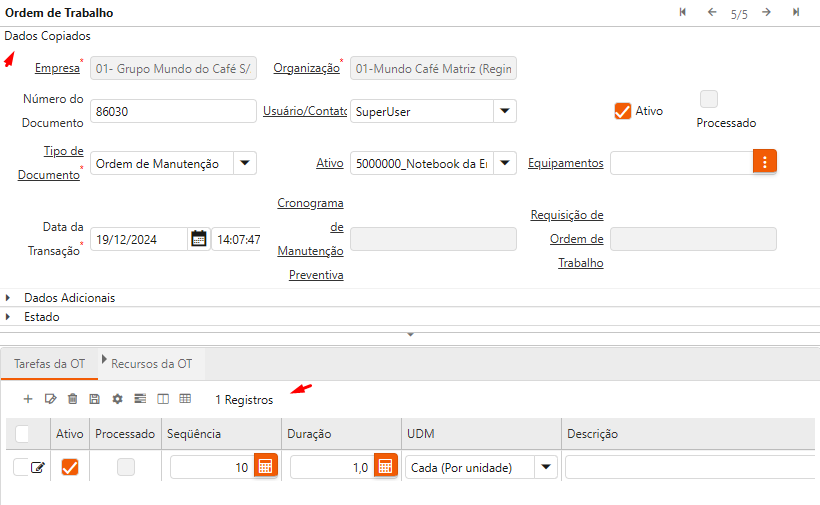820x505 pixels.
Task: Click the delete trash icon in the tasks toolbar
Action: point(72,399)
